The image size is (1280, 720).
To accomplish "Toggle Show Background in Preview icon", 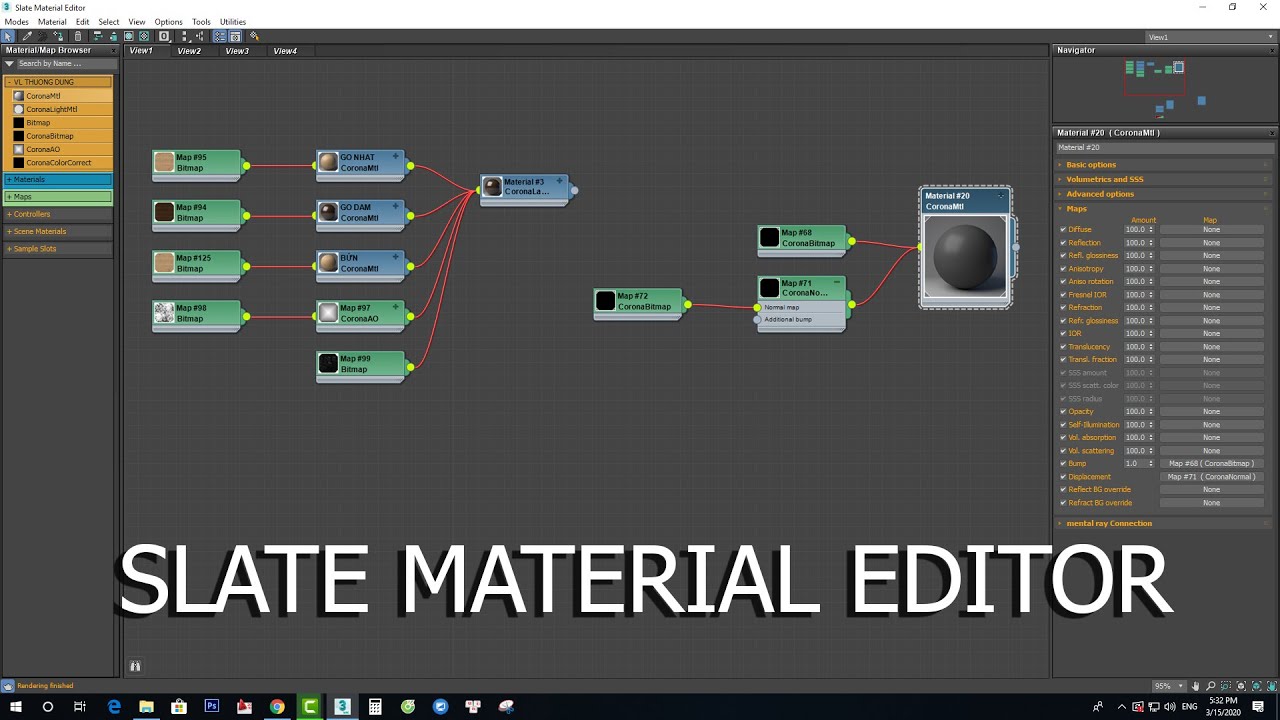I will point(144,36).
